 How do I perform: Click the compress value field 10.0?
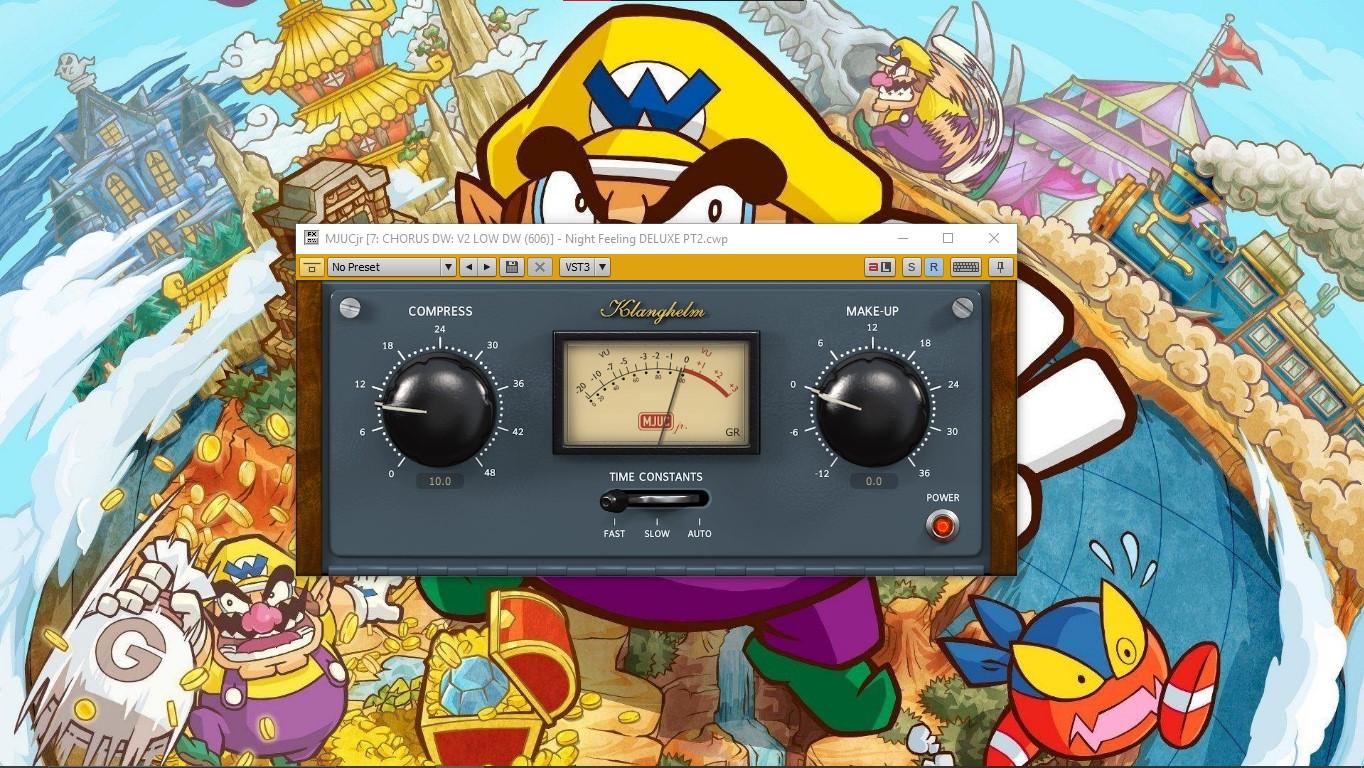point(440,481)
